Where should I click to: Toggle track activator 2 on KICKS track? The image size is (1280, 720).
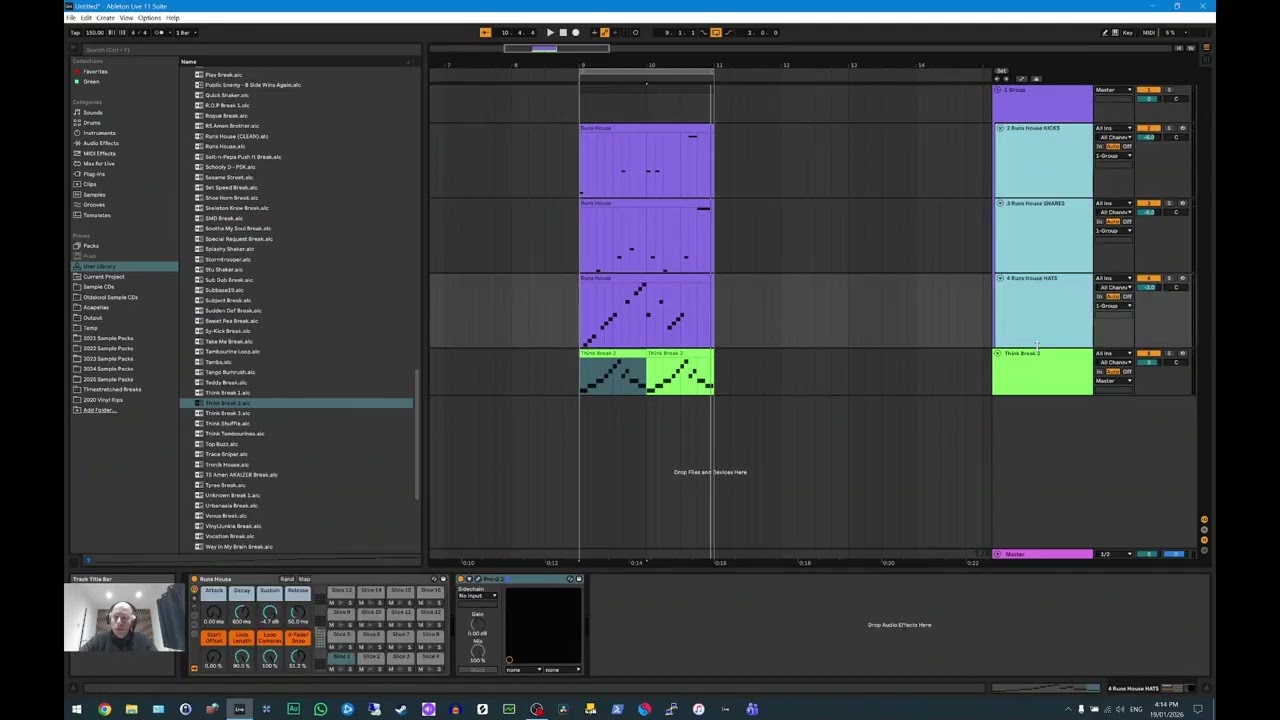1147,128
